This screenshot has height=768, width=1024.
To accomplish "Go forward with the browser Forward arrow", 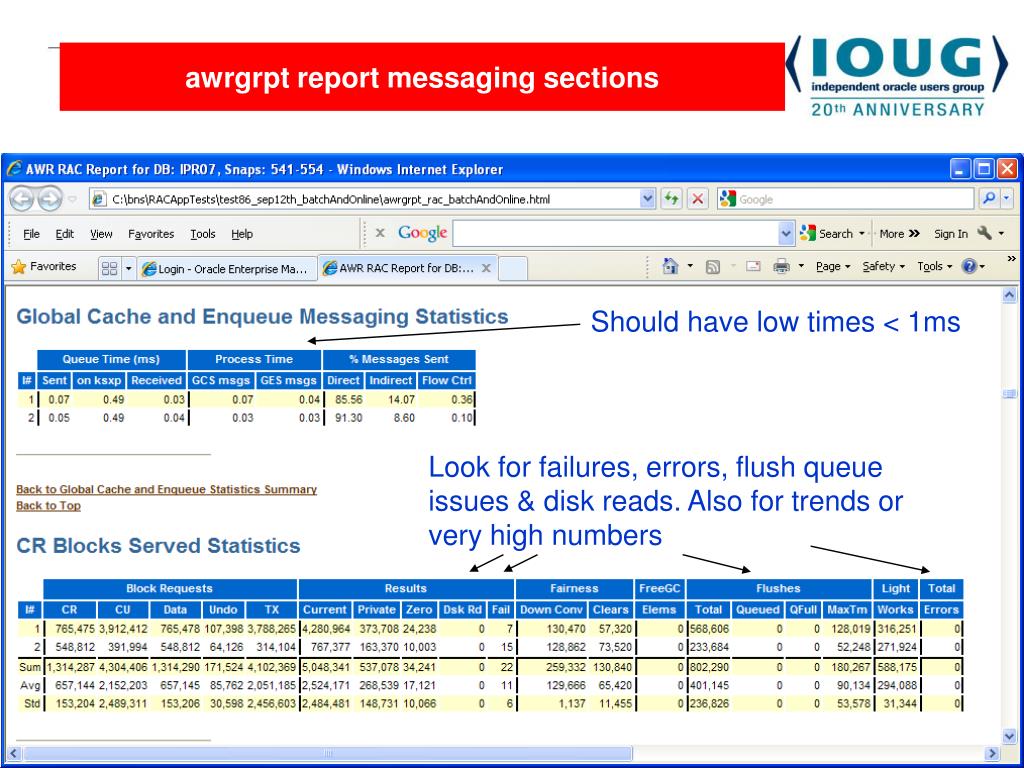I will (49, 199).
